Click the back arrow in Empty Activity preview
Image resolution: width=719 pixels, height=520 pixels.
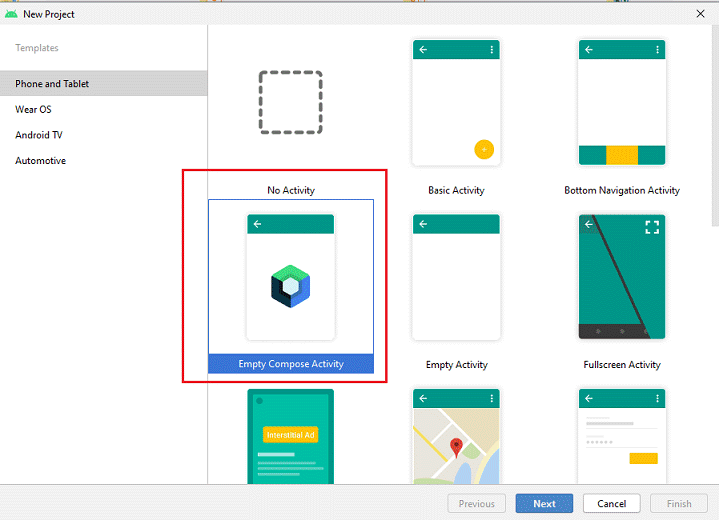[423, 224]
